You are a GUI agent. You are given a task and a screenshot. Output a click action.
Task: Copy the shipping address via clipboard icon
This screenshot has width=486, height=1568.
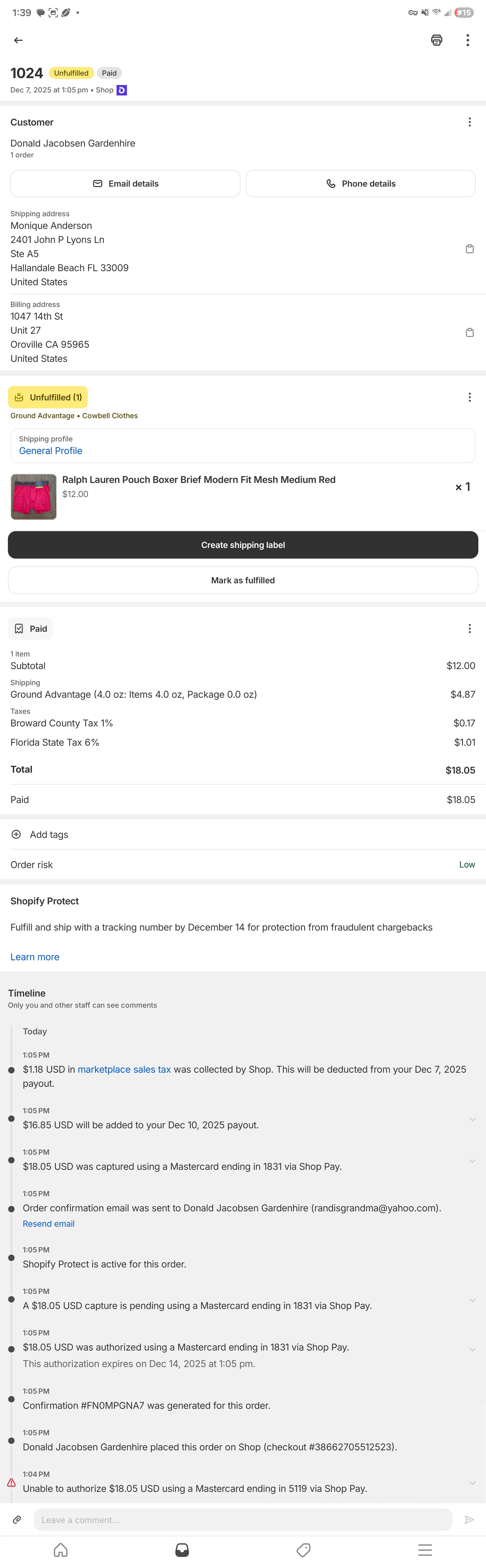pyautogui.click(x=469, y=249)
